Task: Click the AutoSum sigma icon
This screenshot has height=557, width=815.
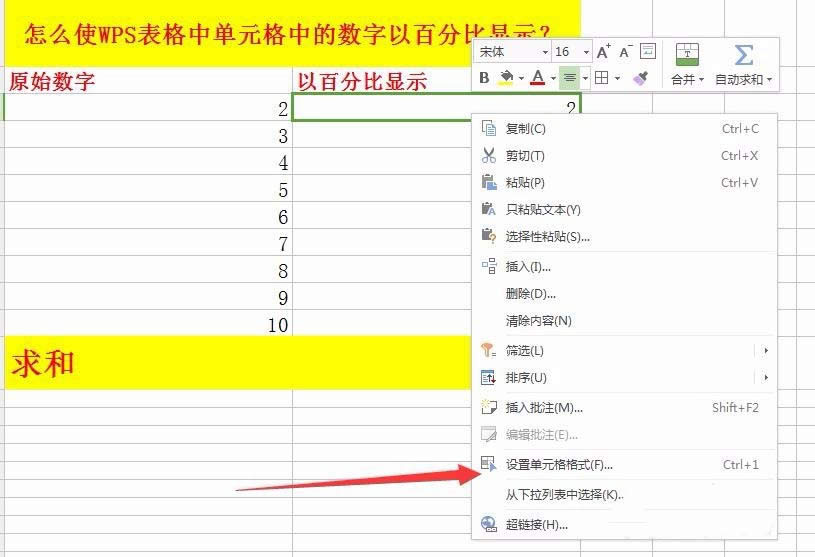Action: pyautogui.click(x=744, y=55)
